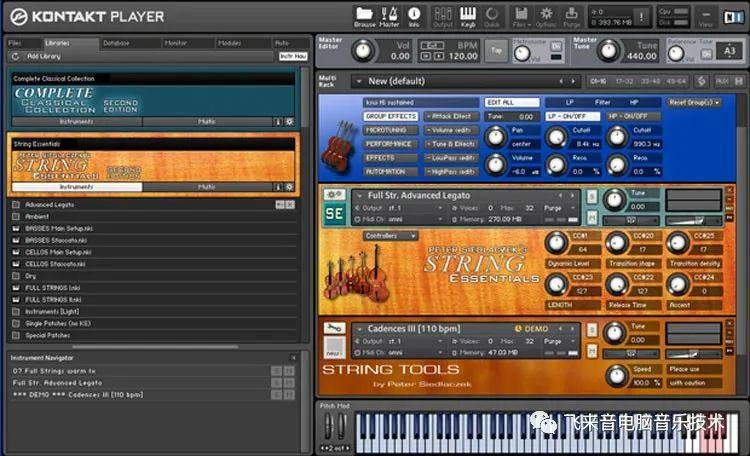
Task: Toggle the Reference Tone On switch
Action: click(x=706, y=55)
